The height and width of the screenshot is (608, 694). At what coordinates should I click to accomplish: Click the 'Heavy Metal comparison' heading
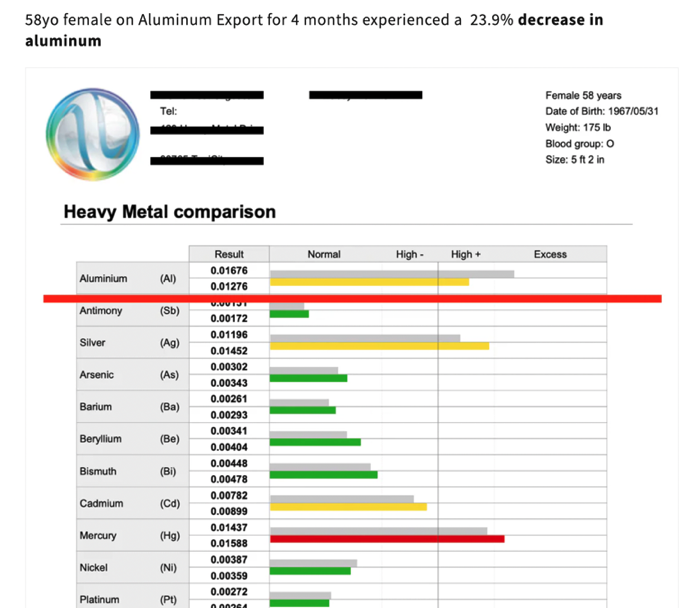point(169,212)
